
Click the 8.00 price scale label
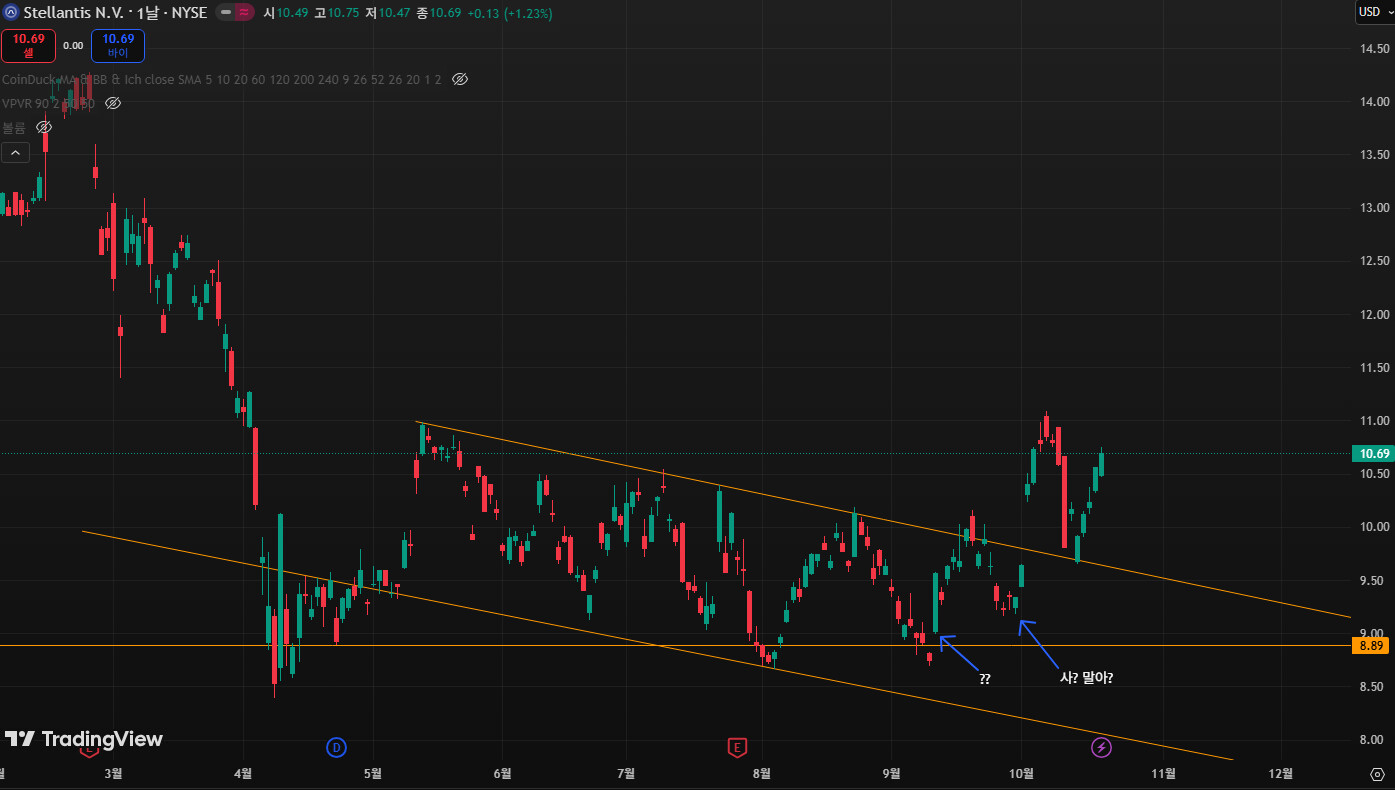[x=1371, y=740]
